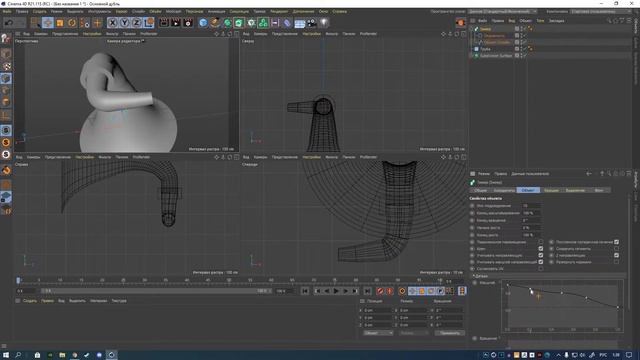Viewport: 640px width, 360px height.
Task: Click the green Extrude generator icon
Action: (239, 23)
